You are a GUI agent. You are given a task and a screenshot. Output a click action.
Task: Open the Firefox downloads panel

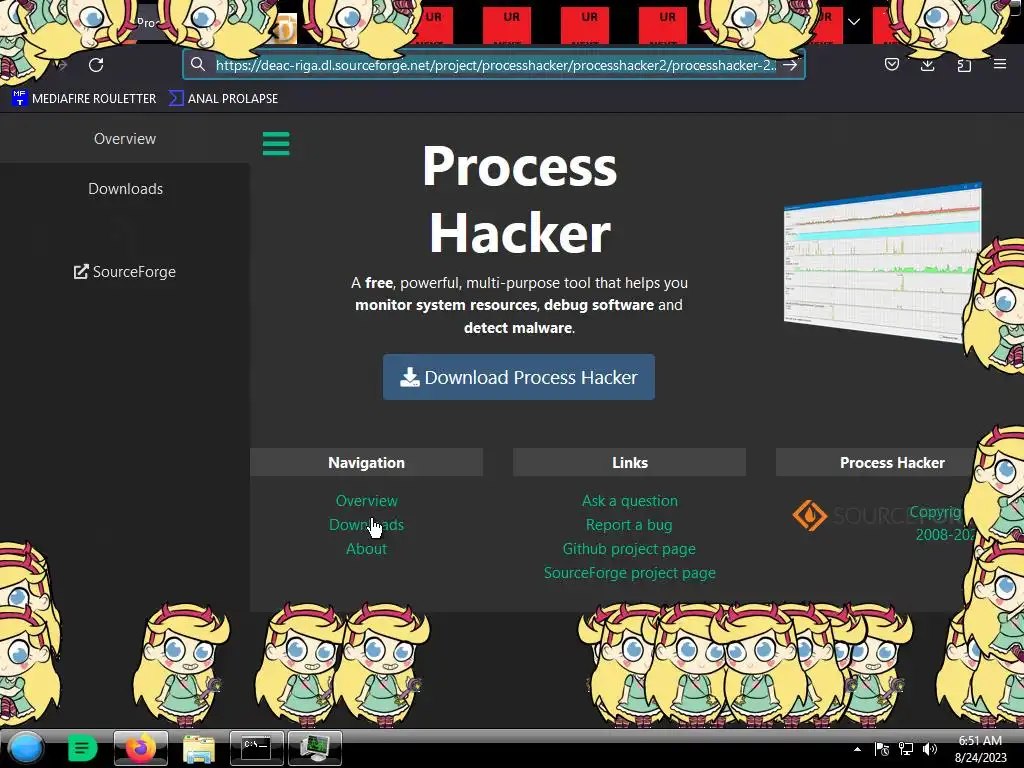tap(927, 65)
